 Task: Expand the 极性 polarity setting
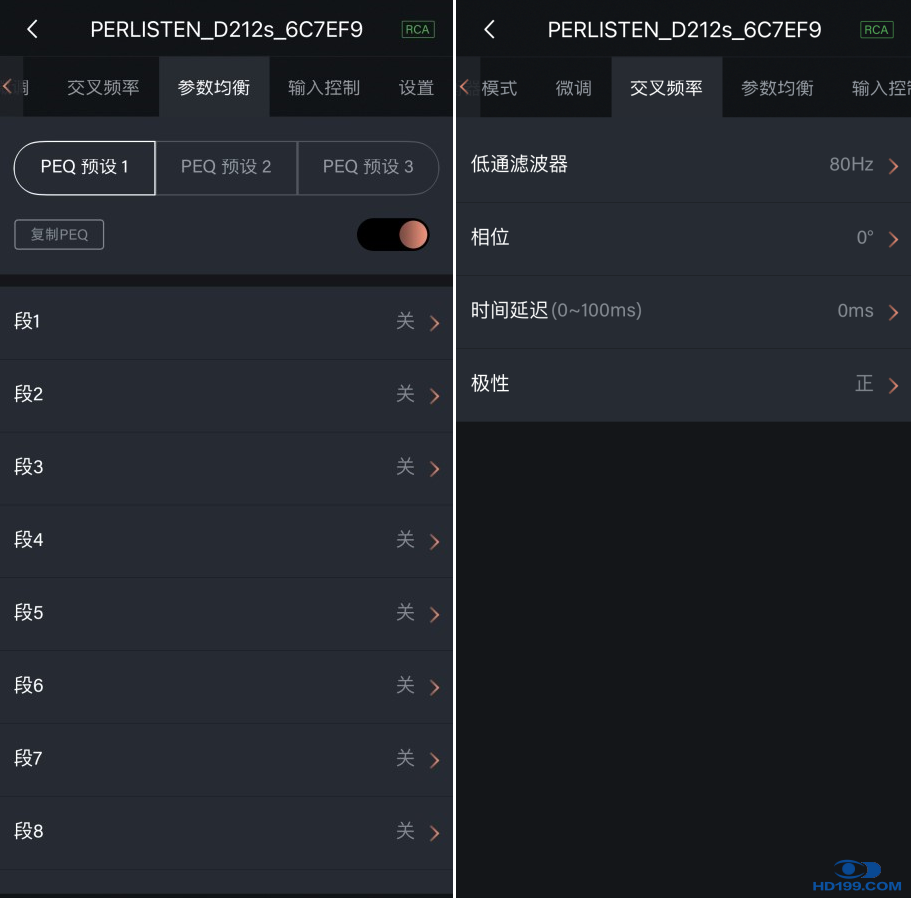click(x=893, y=385)
